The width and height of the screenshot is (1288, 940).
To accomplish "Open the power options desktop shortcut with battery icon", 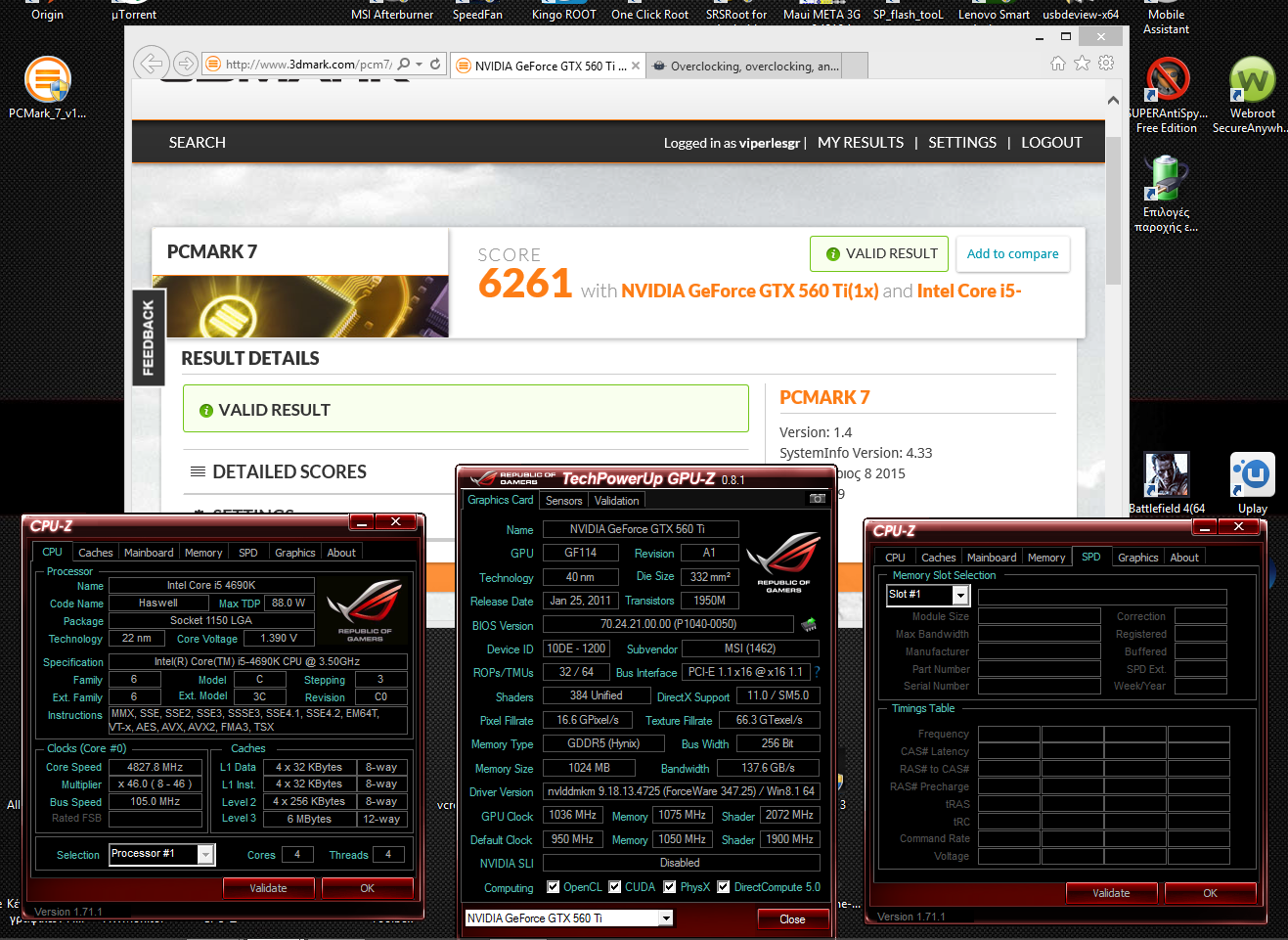I will (1166, 194).
